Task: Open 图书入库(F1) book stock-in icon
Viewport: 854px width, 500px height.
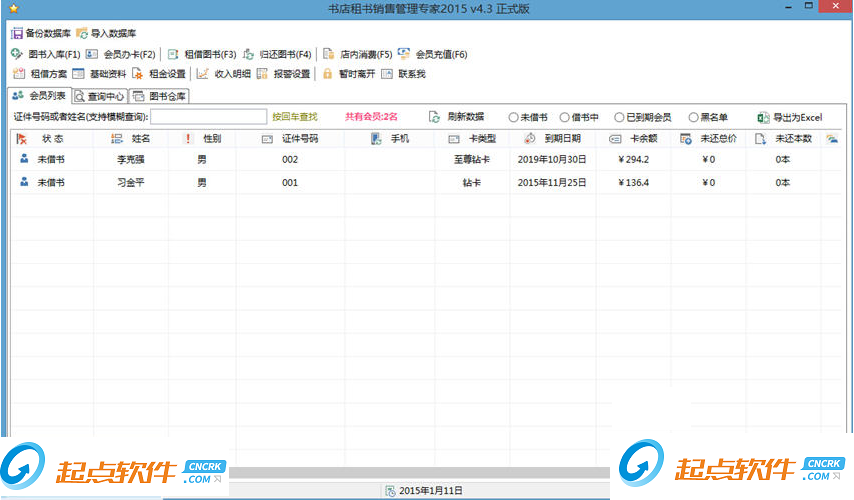Action: pos(16,54)
